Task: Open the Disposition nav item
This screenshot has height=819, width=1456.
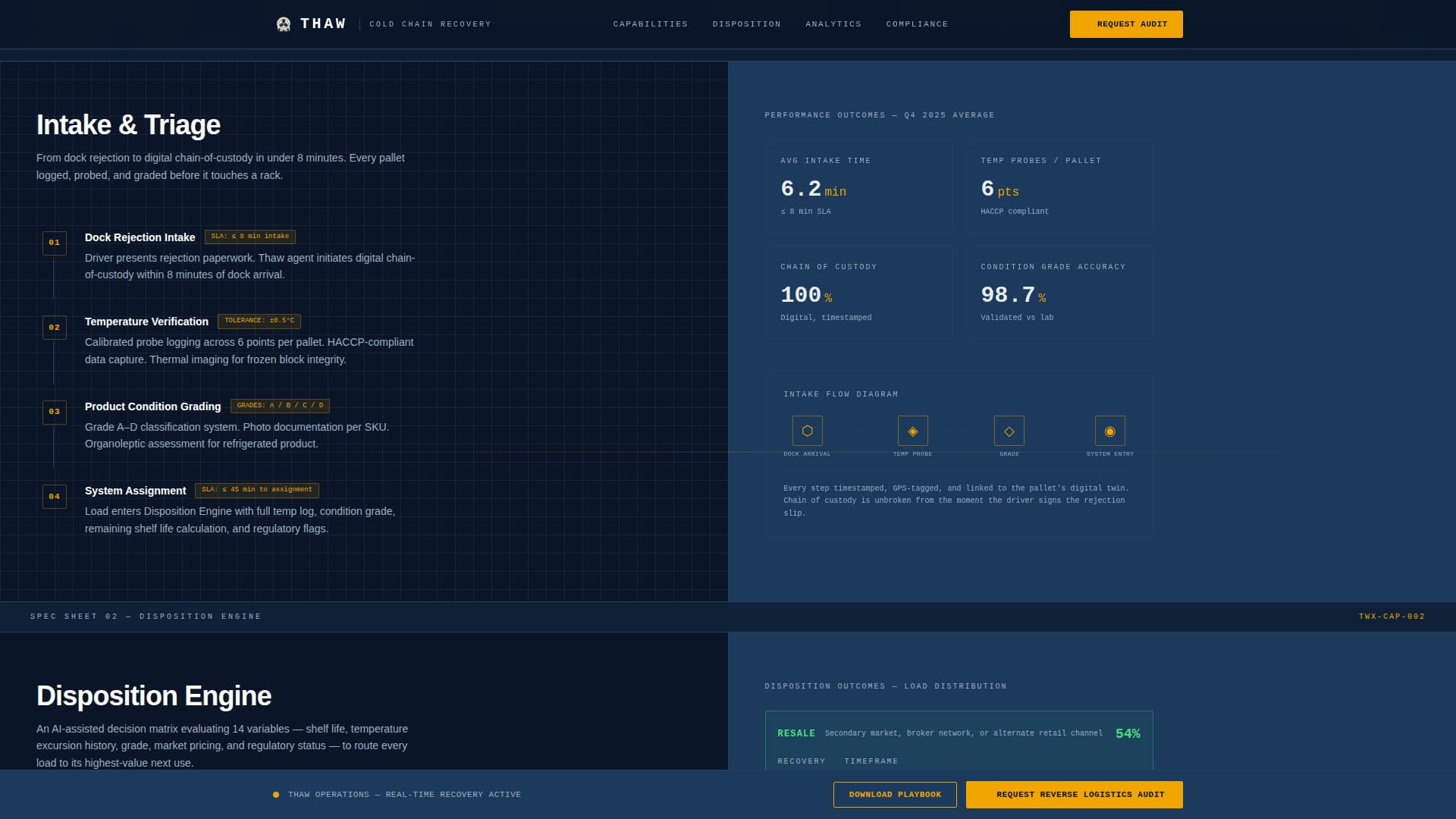Action: click(x=747, y=24)
